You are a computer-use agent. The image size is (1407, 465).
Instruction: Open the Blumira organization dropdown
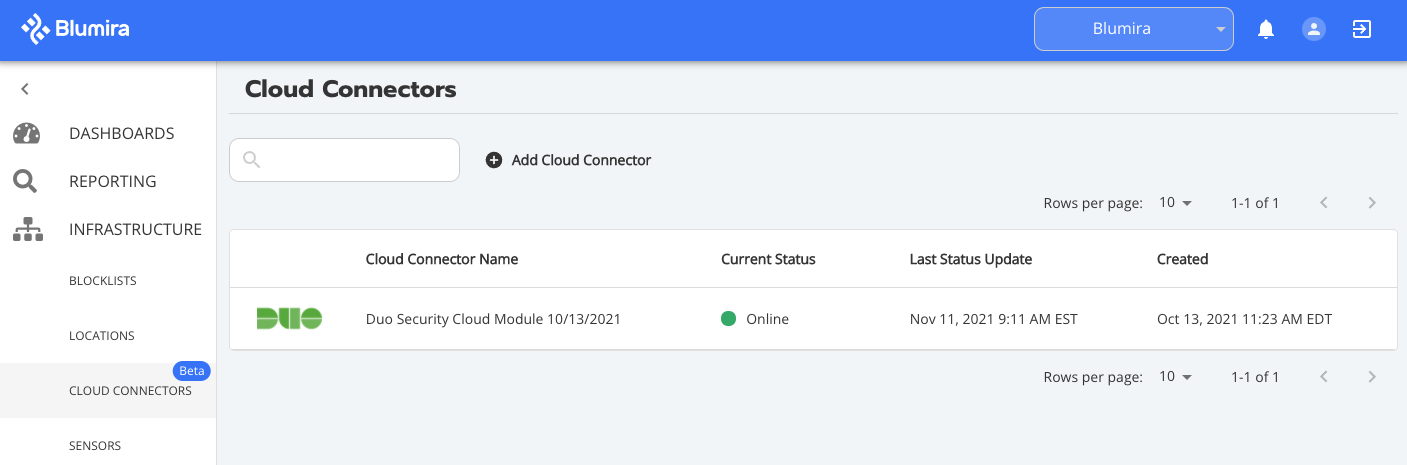1134,29
